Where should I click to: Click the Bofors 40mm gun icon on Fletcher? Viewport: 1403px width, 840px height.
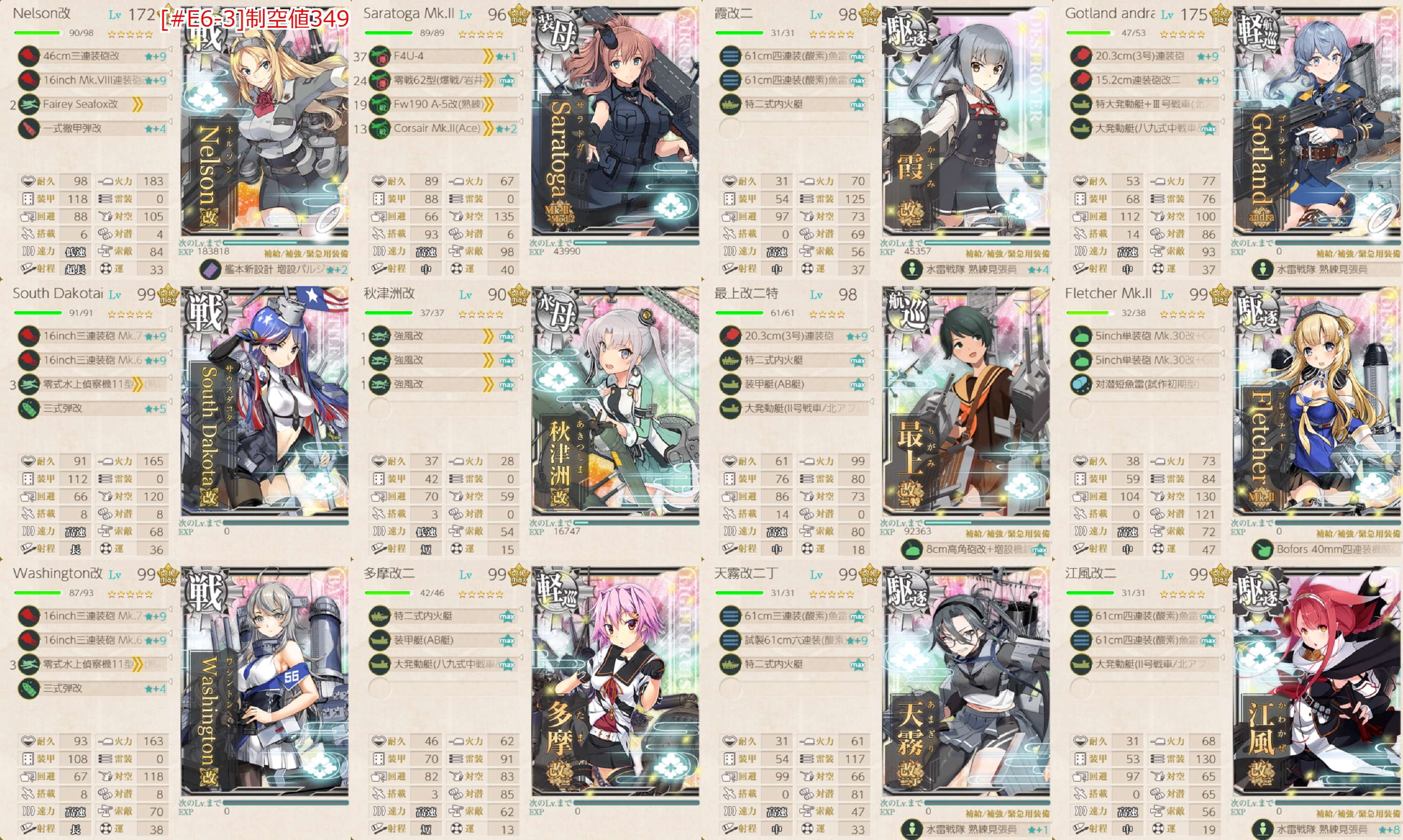pyautogui.click(x=1262, y=549)
